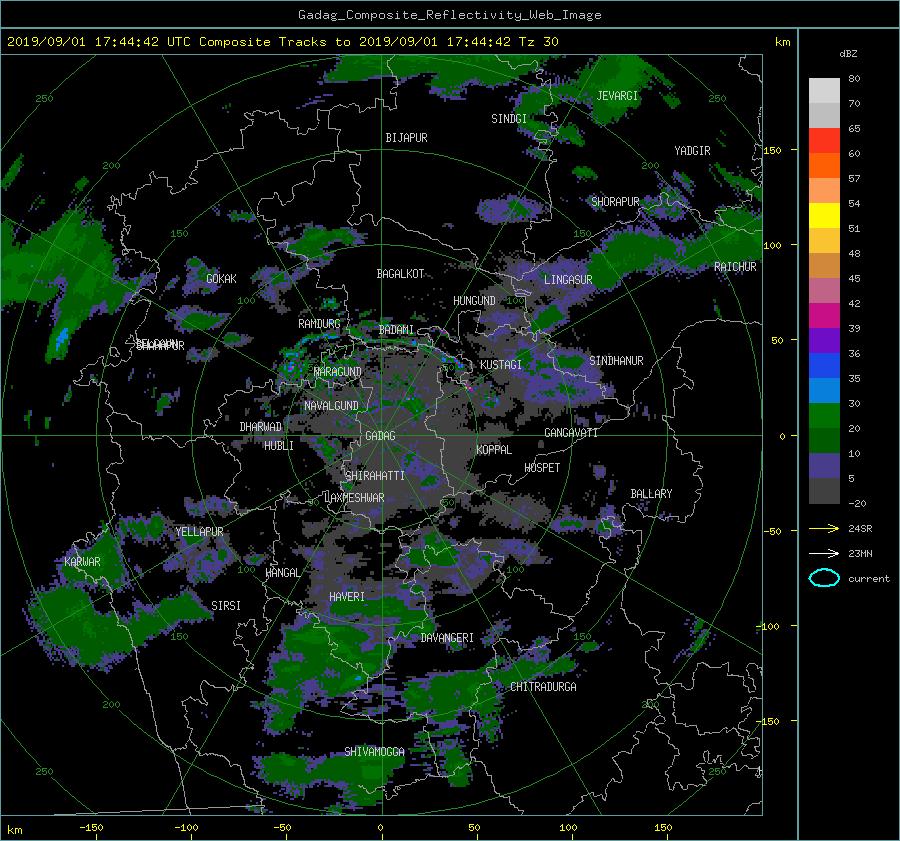Click the JEVARGI city label

[x=617, y=96]
